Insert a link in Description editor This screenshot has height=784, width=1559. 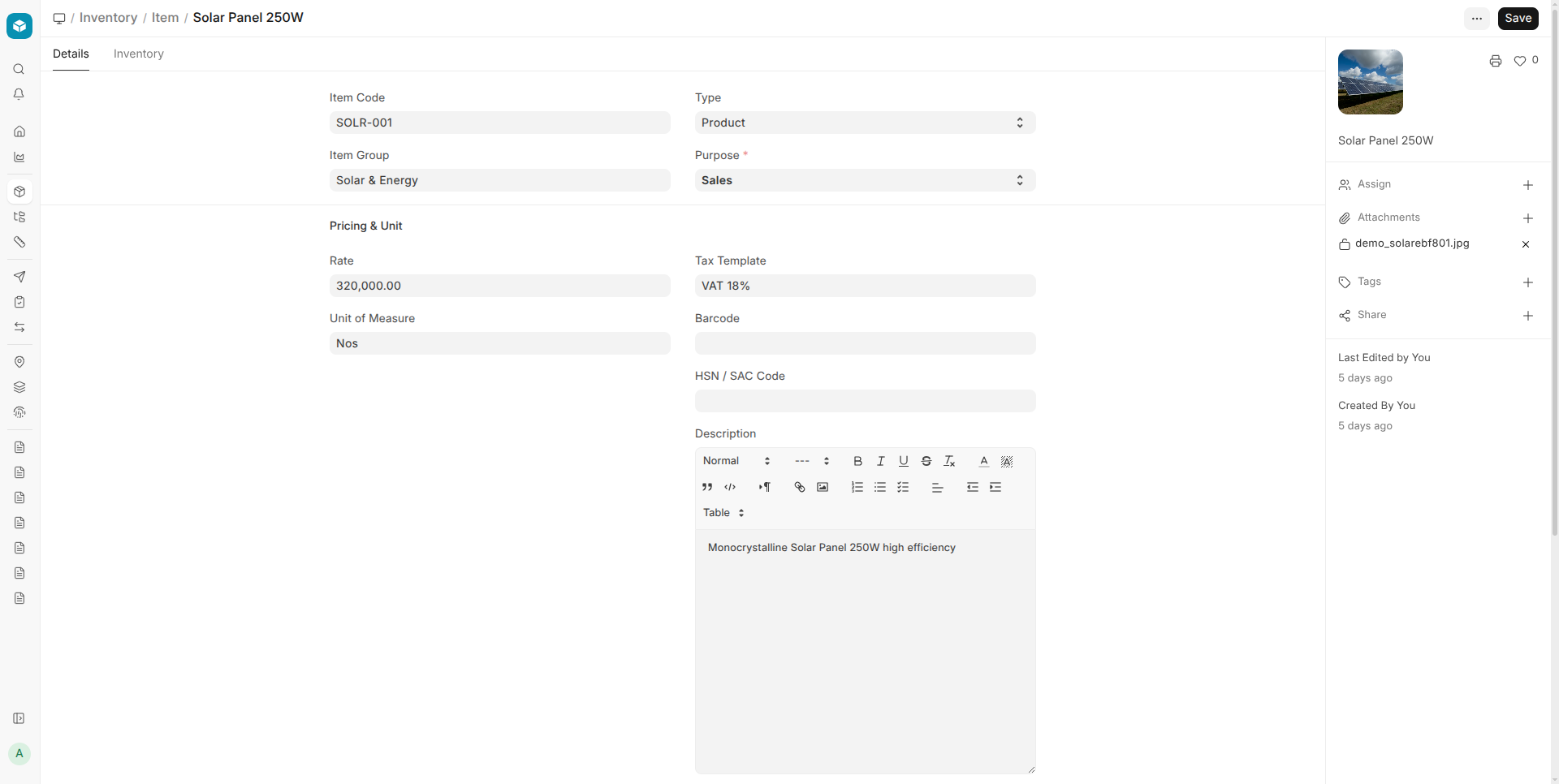800,487
